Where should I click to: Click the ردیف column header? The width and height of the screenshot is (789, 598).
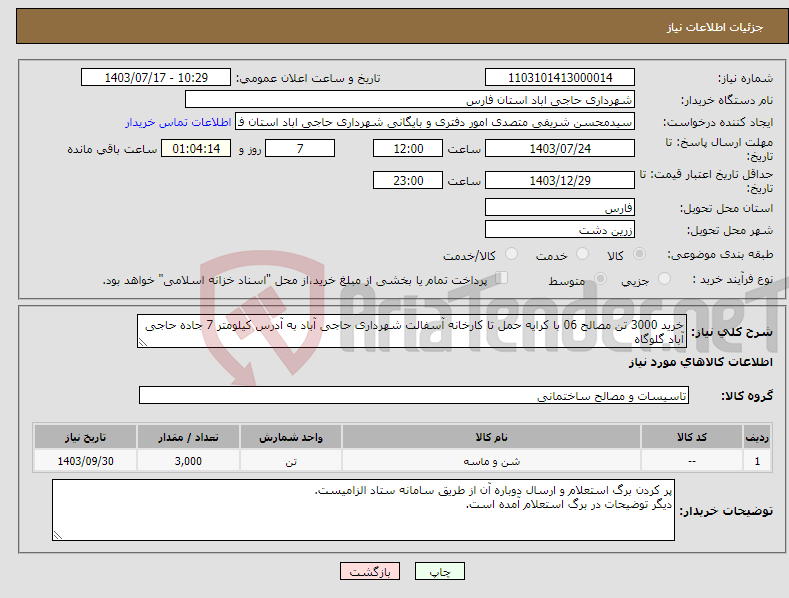pos(757,437)
